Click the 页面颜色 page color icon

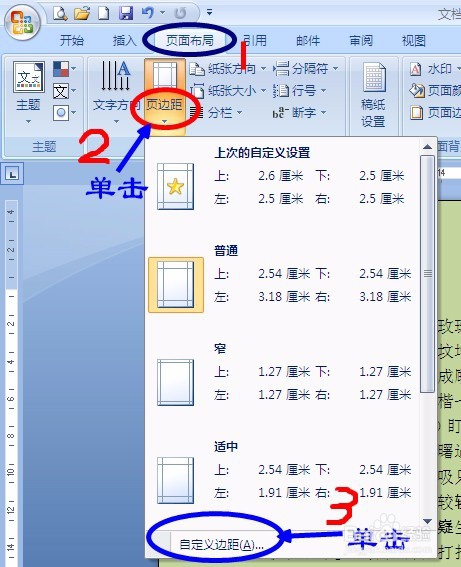pos(417,91)
